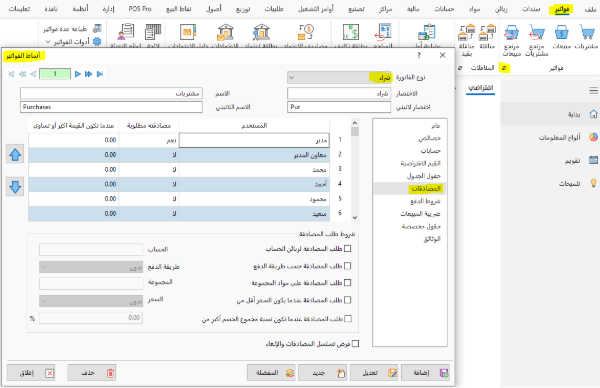Enable approval when price is lower checkbox
600x388 pixels.
tap(347, 300)
